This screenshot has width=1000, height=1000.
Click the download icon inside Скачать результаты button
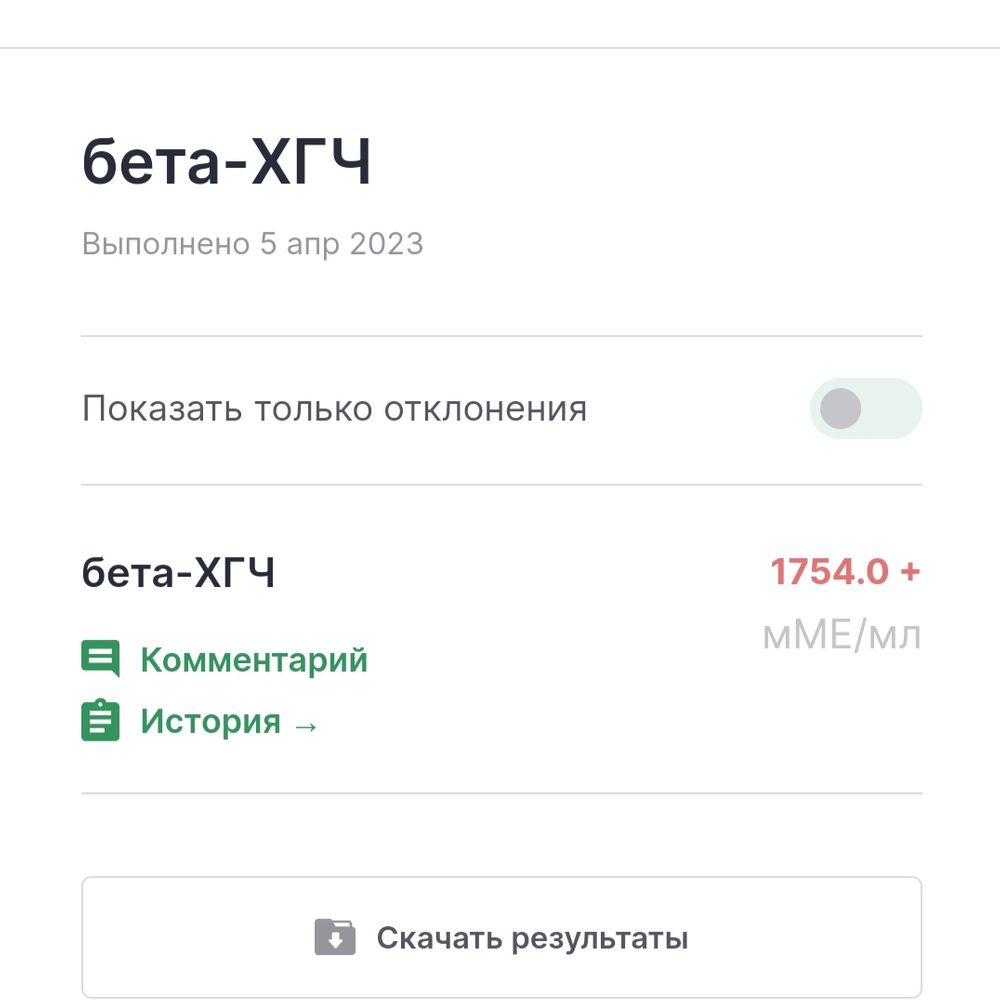tap(337, 938)
